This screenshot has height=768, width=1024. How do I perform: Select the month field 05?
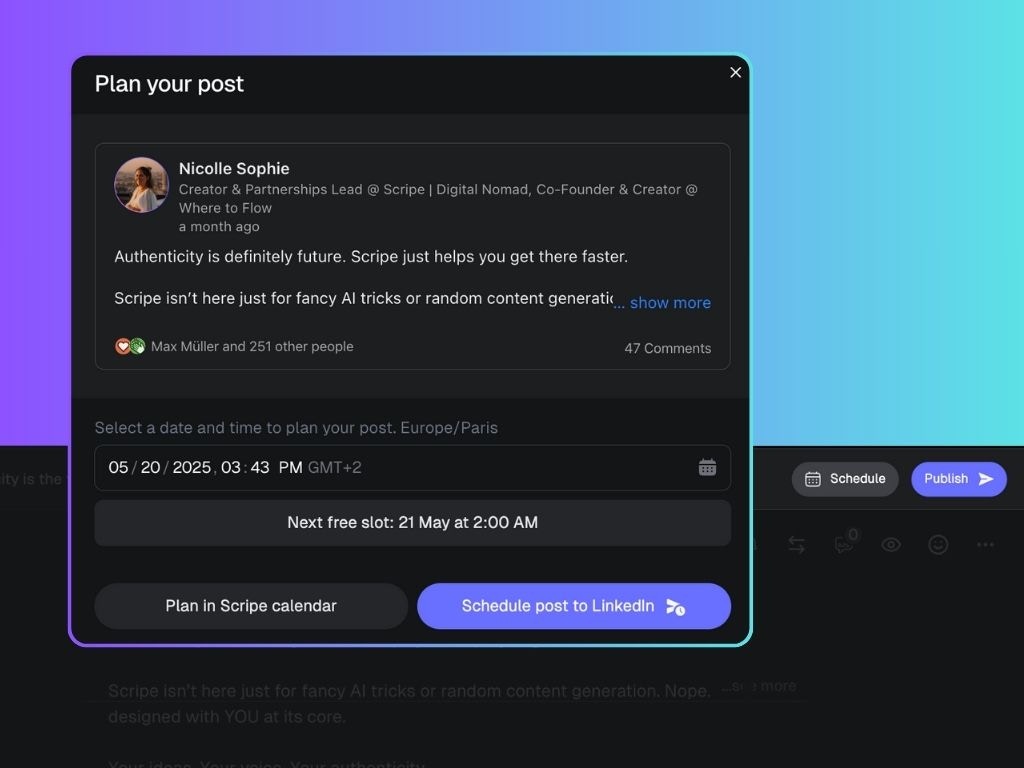118,468
